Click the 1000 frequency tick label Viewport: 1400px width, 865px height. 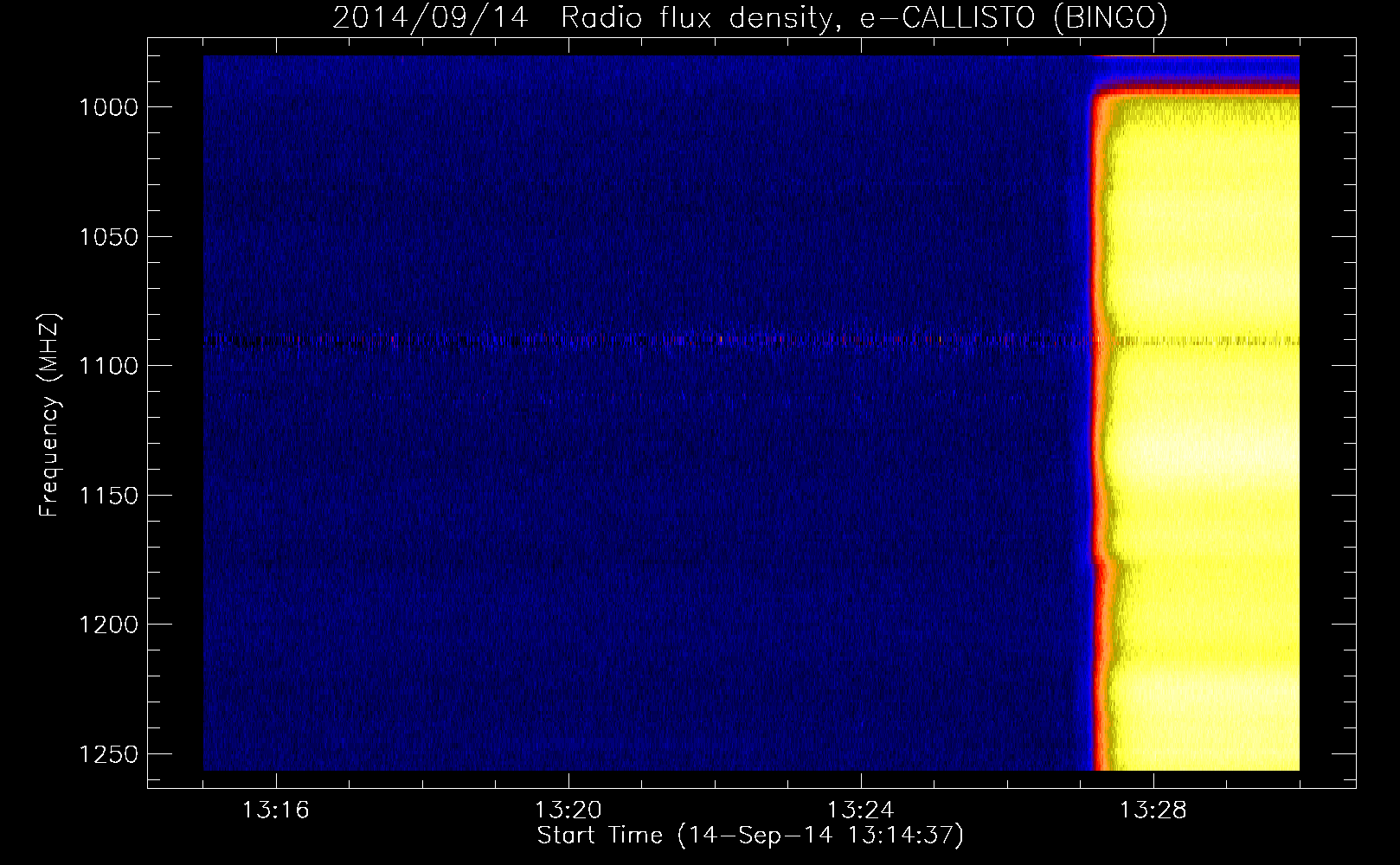109,107
